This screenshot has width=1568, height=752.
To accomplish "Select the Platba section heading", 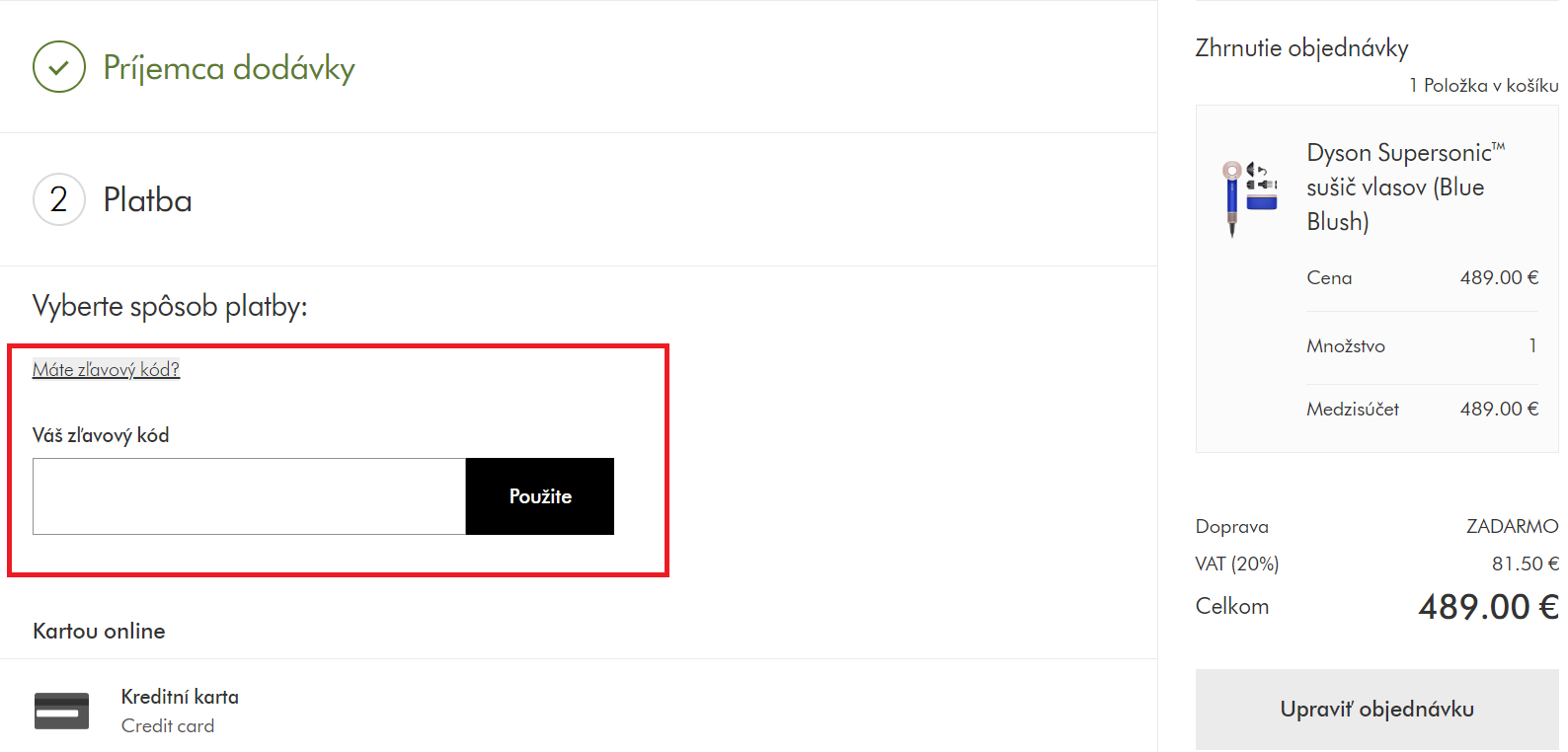I will pos(148,200).
